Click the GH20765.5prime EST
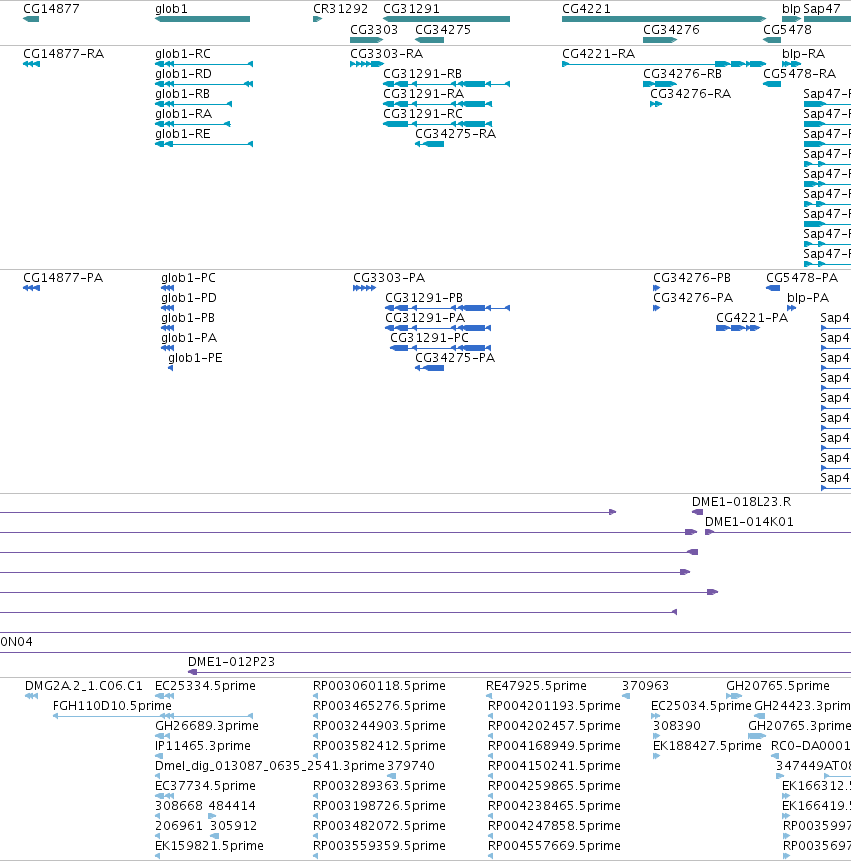The height and width of the screenshot is (861, 851). point(734,696)
